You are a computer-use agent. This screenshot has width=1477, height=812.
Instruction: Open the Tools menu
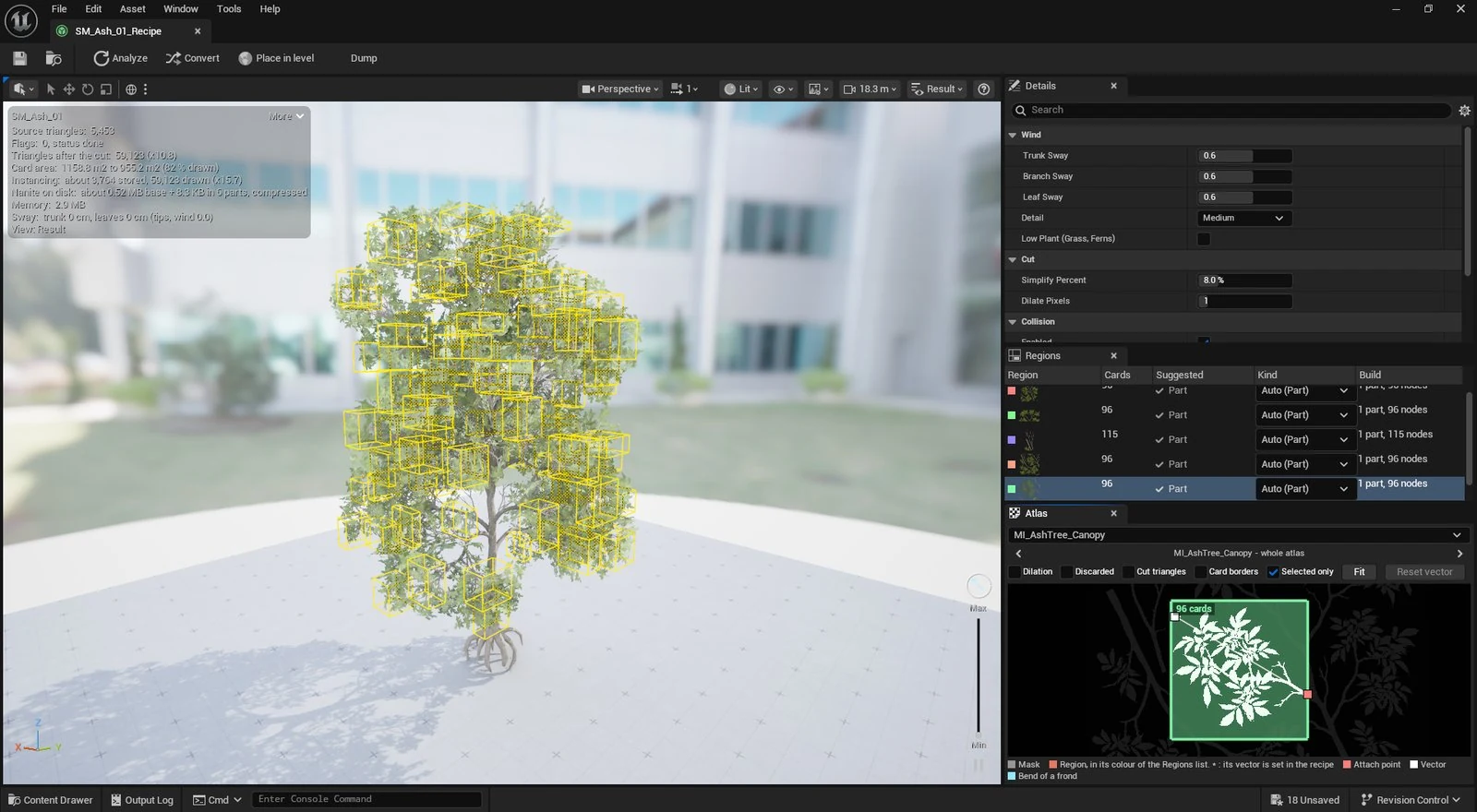coord(229,9)
